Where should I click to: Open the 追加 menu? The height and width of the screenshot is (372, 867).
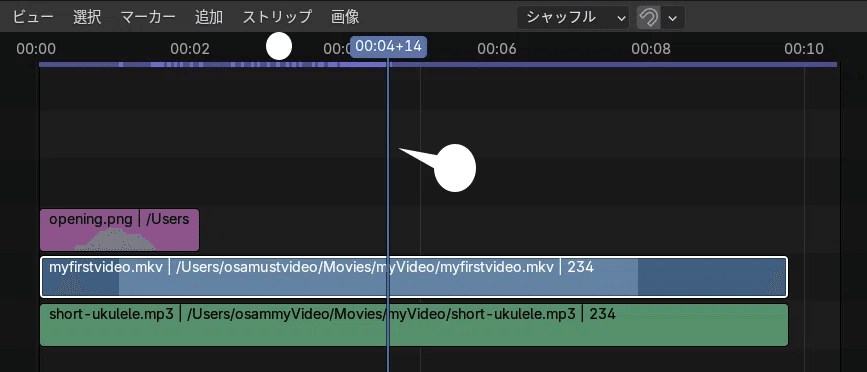[x=209, y=17]
